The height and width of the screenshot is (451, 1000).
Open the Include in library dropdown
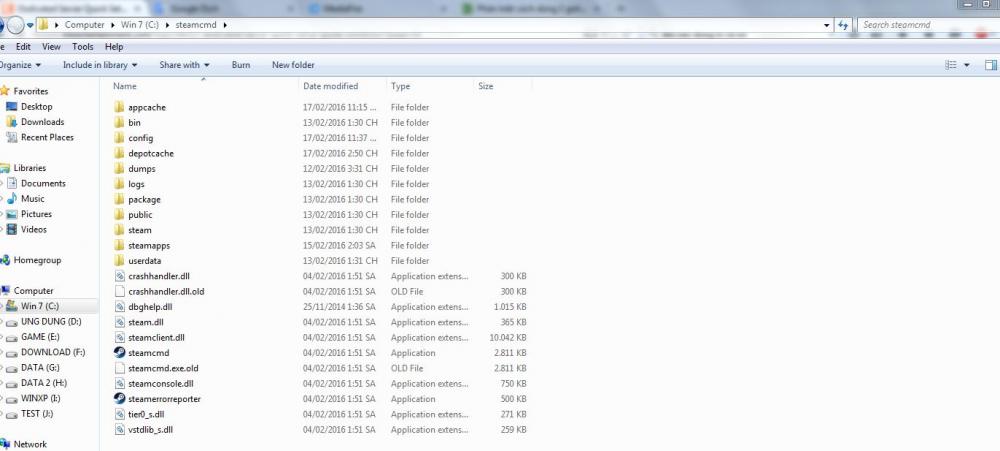coord(100,65)
